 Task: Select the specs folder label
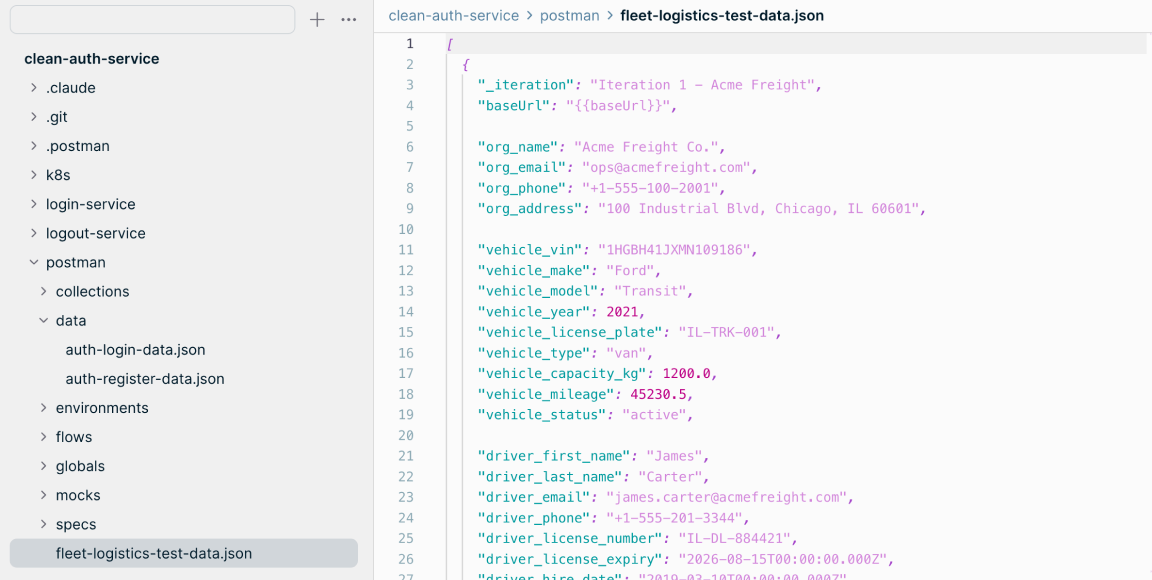tap(76, 525)
